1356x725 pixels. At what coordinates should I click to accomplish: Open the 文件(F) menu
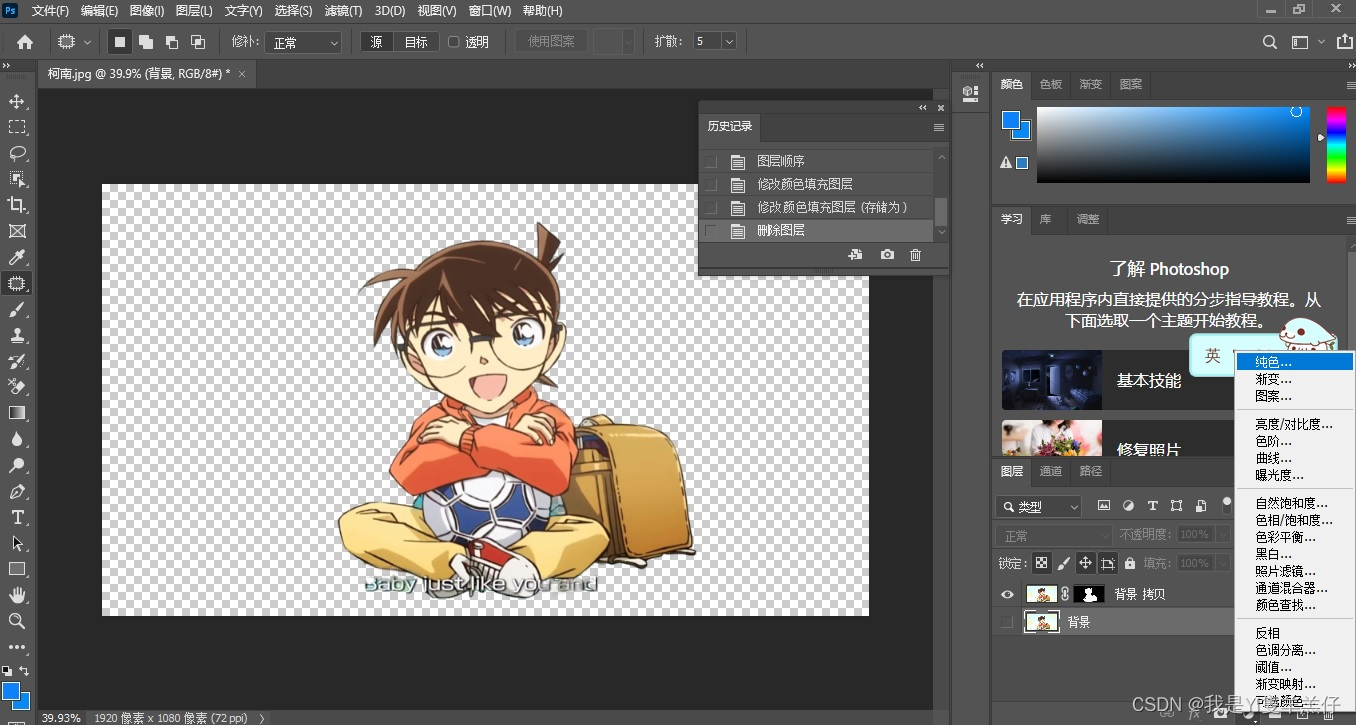pos(50,11)
